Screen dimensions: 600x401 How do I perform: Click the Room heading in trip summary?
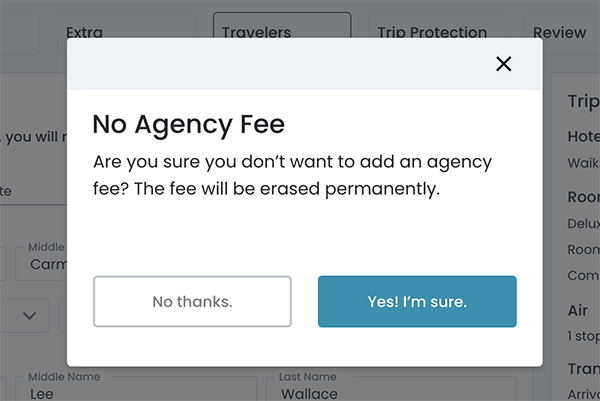coord(582,198)
